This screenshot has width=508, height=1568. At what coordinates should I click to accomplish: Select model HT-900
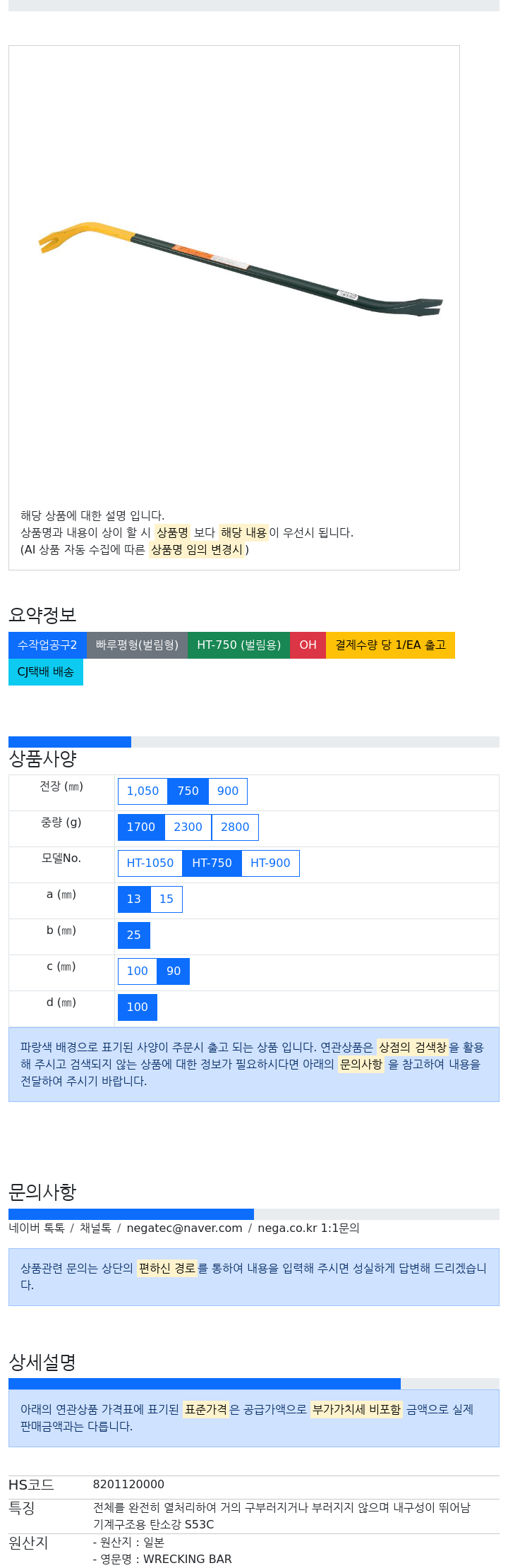270,863
